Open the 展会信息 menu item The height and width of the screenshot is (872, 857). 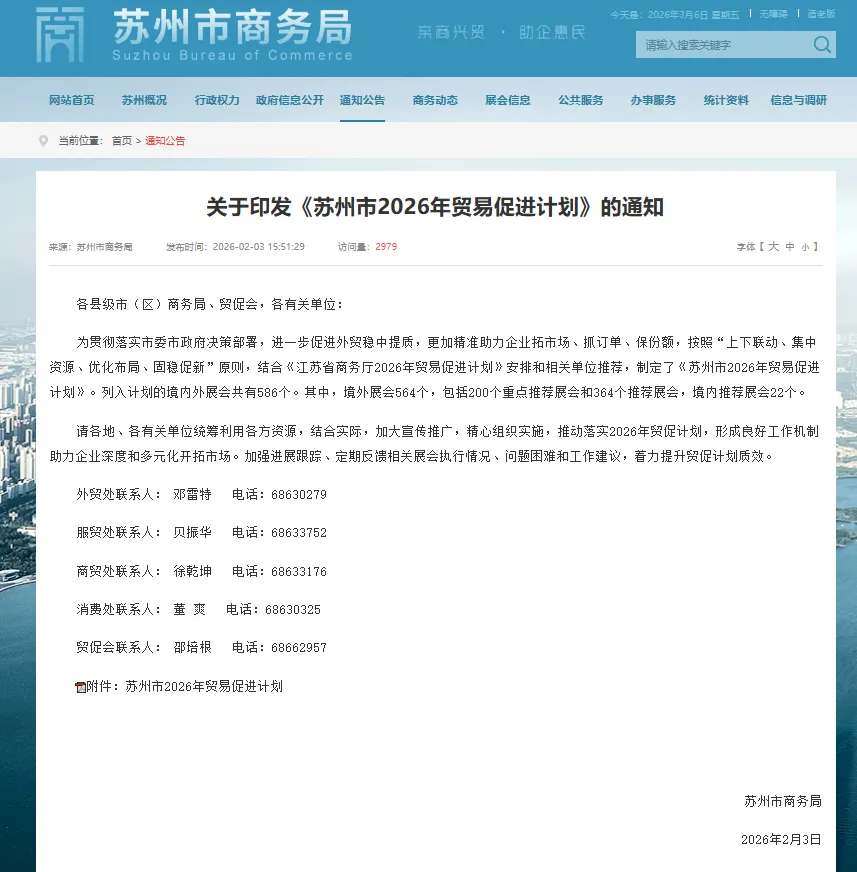tap(508, 100)
